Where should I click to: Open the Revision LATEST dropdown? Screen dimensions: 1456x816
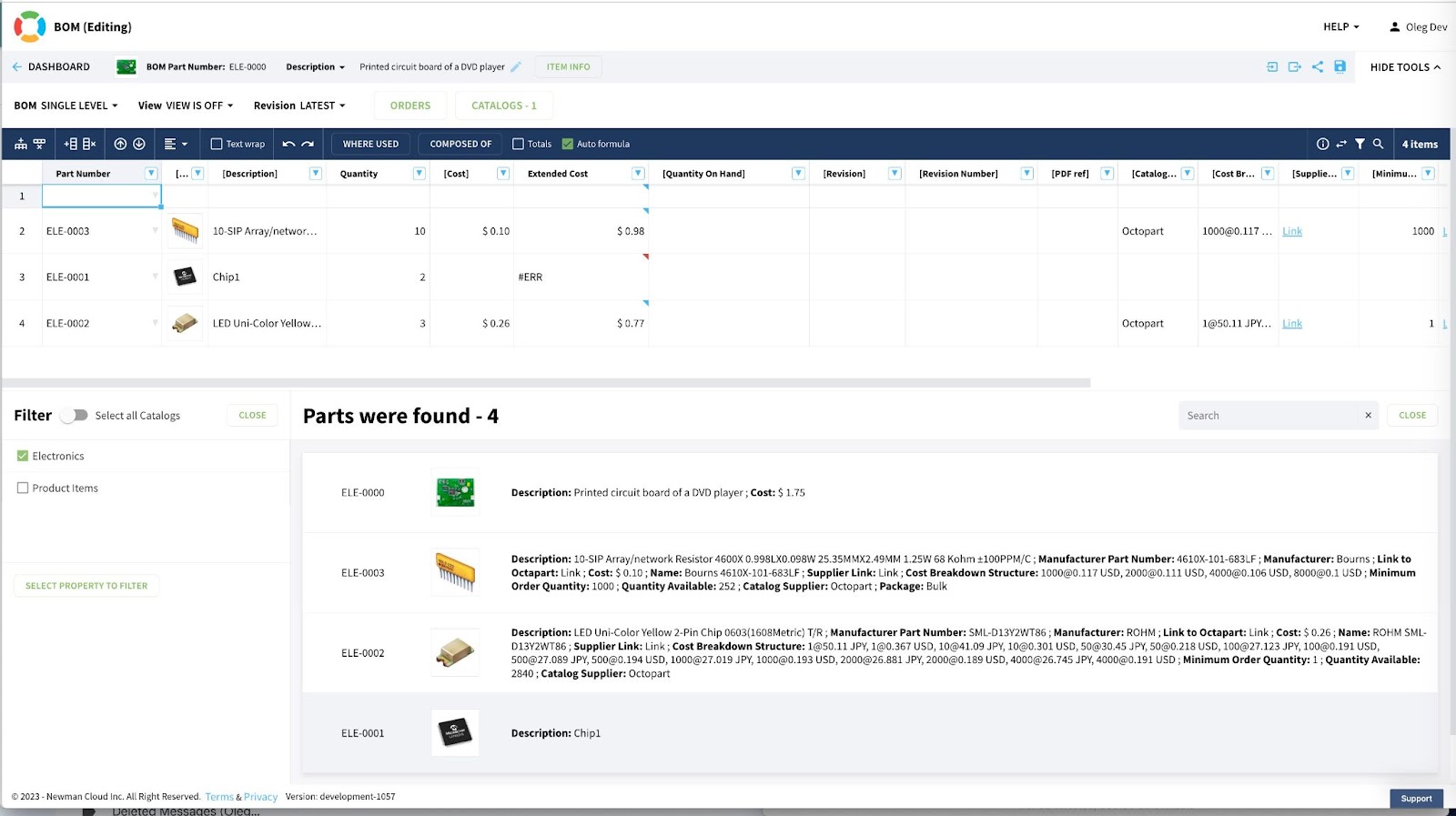point(299,106)
